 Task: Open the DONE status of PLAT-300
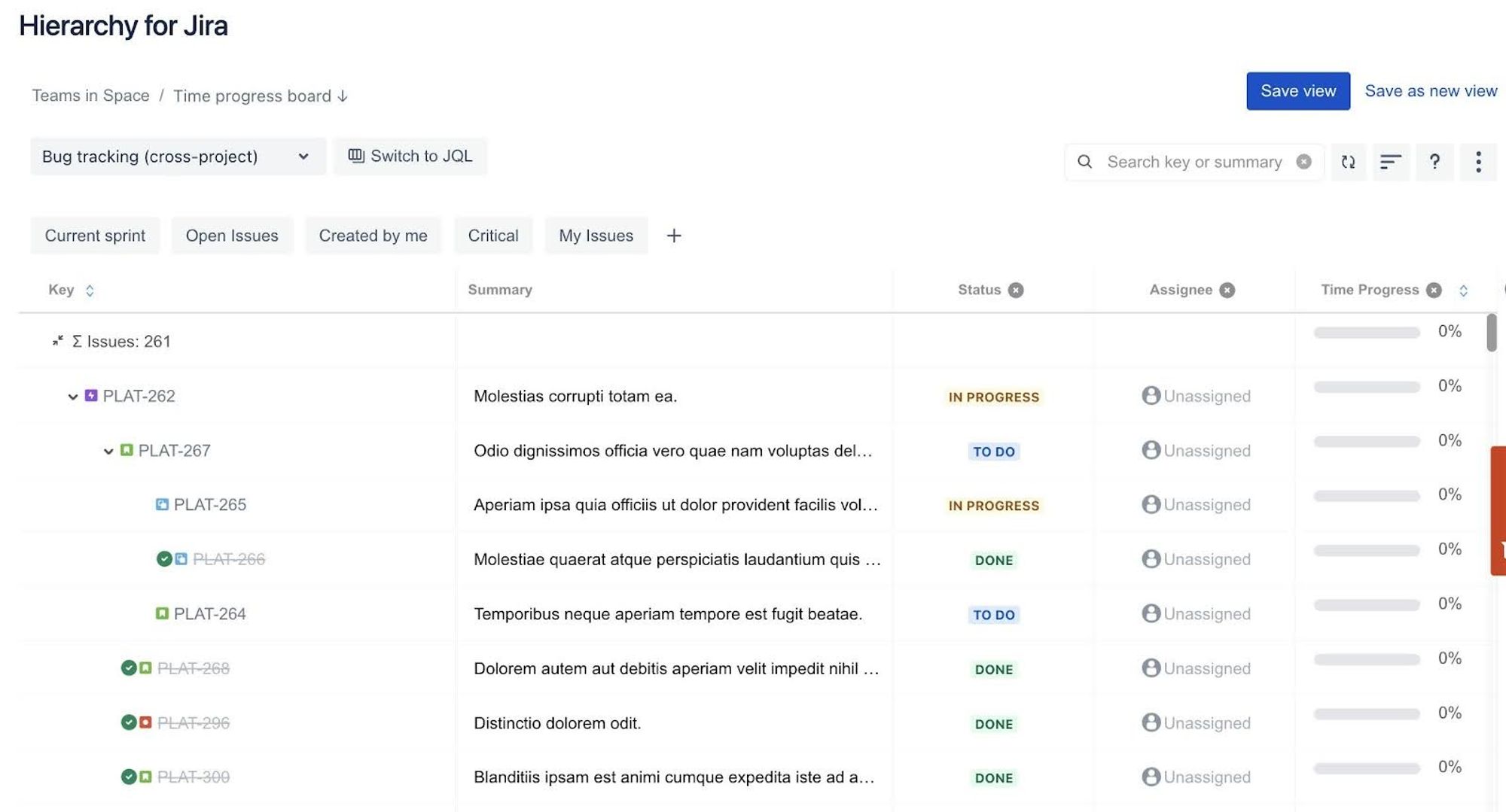994,778
